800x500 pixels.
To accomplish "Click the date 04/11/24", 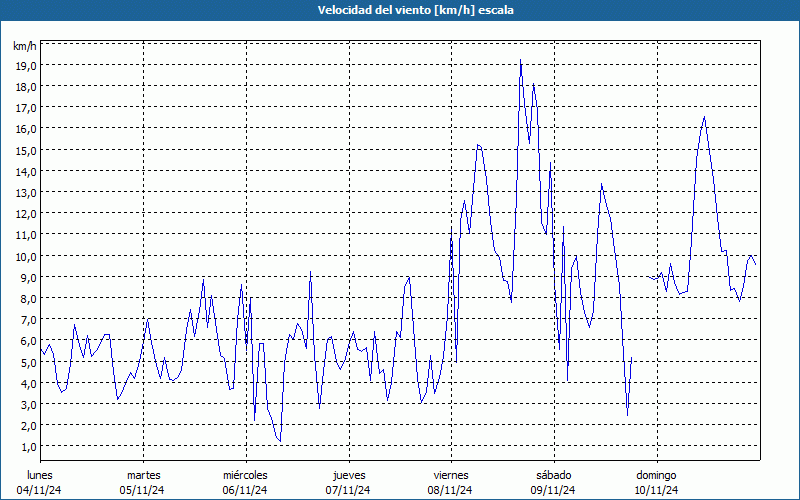I will [x=39, y=490].
